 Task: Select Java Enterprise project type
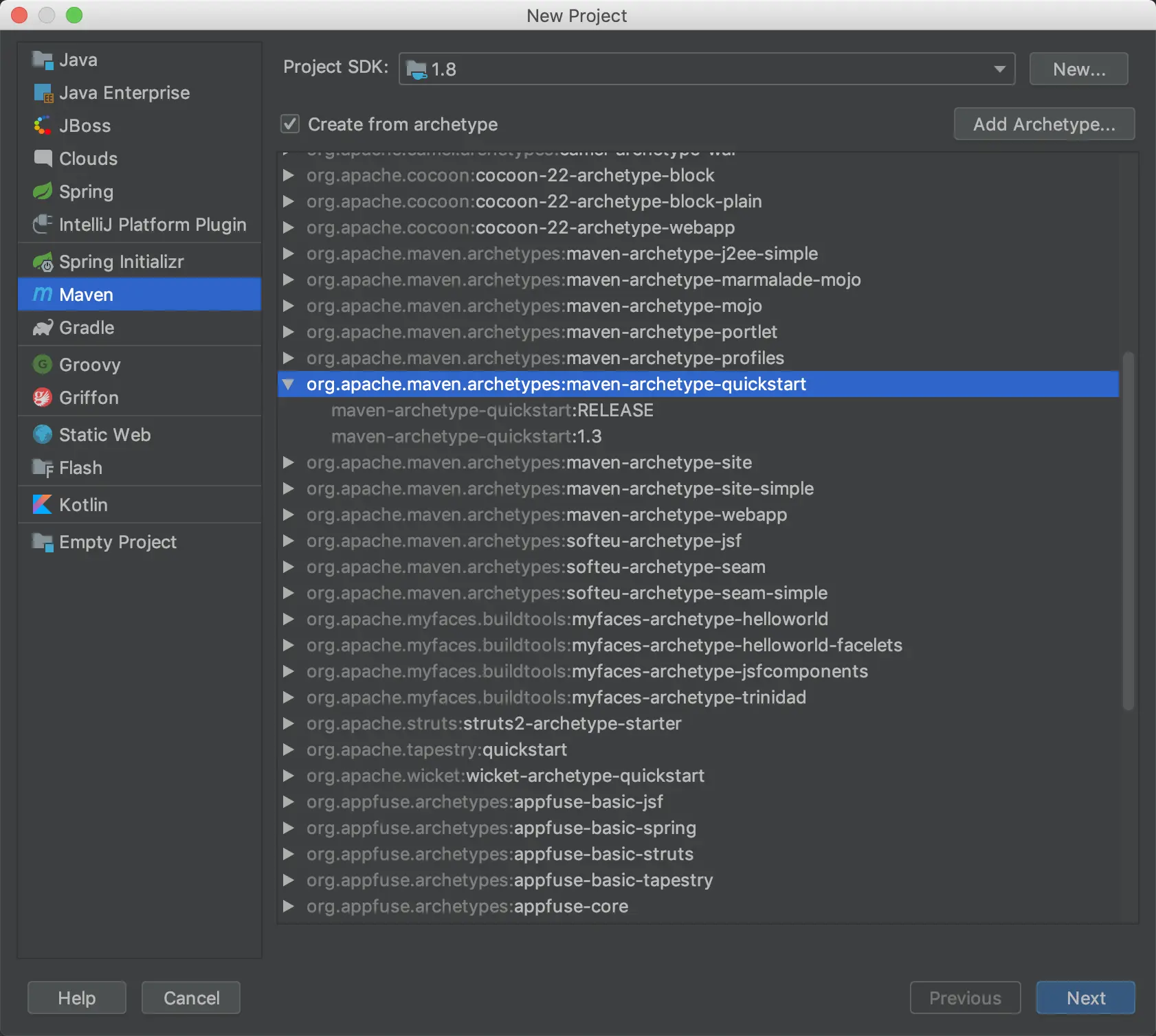click(x=124, y=93)
